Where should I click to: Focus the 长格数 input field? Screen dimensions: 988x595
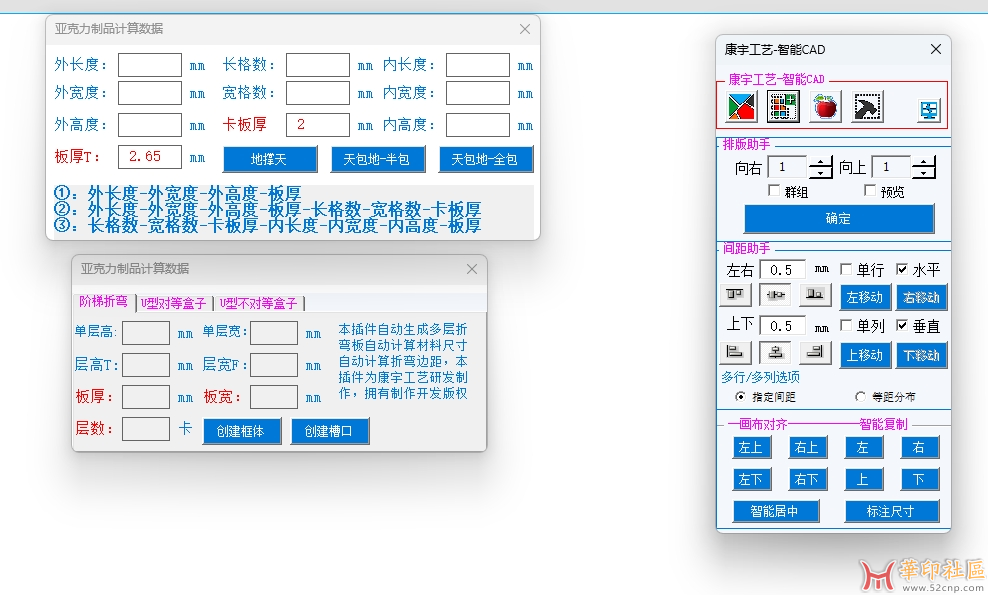[318, 65]
